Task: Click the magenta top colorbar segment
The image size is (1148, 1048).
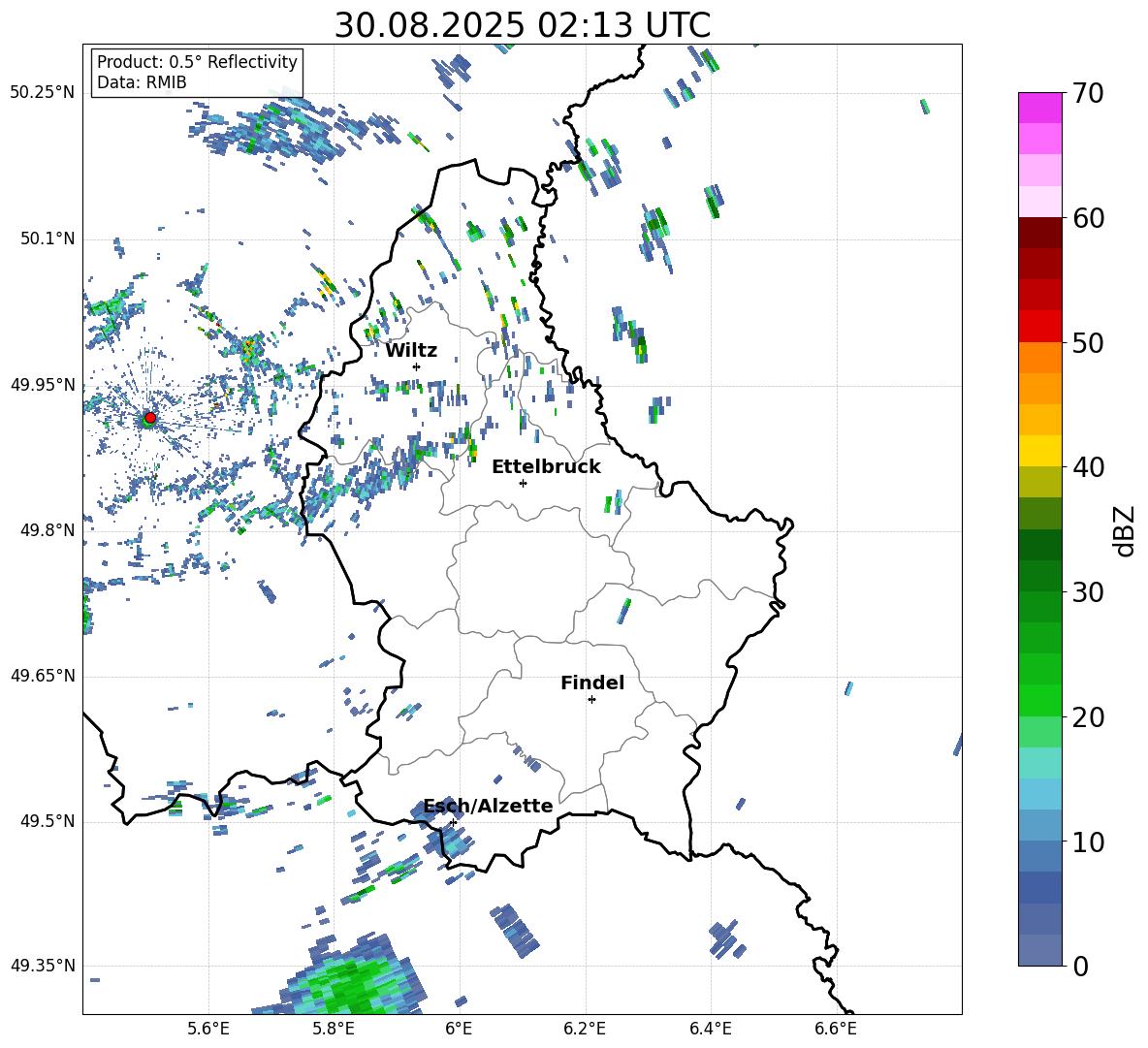Action: 1039,108
